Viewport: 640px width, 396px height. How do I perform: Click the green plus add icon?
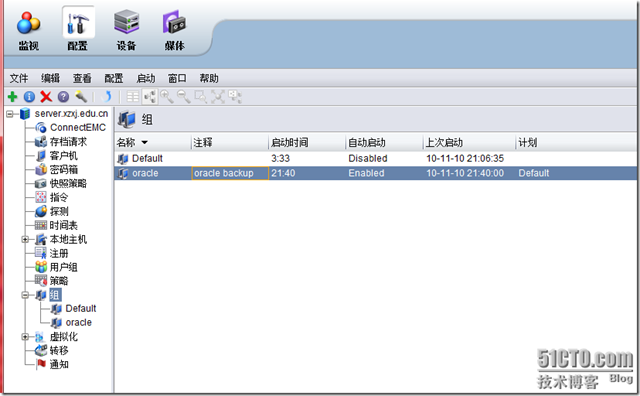pyautogui.click(x=13, y=97)
